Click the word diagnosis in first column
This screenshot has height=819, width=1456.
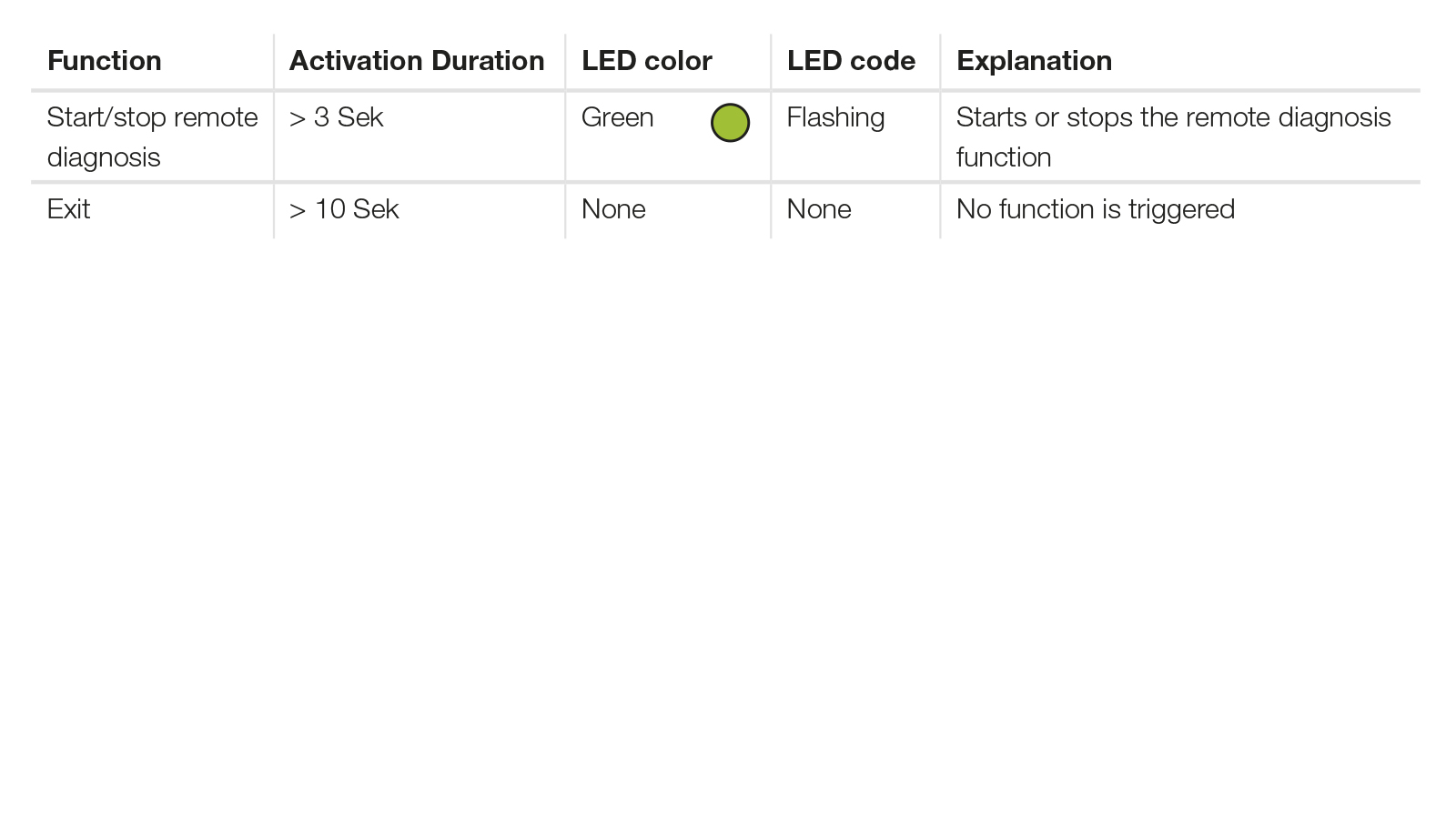(x=104, y=158)
